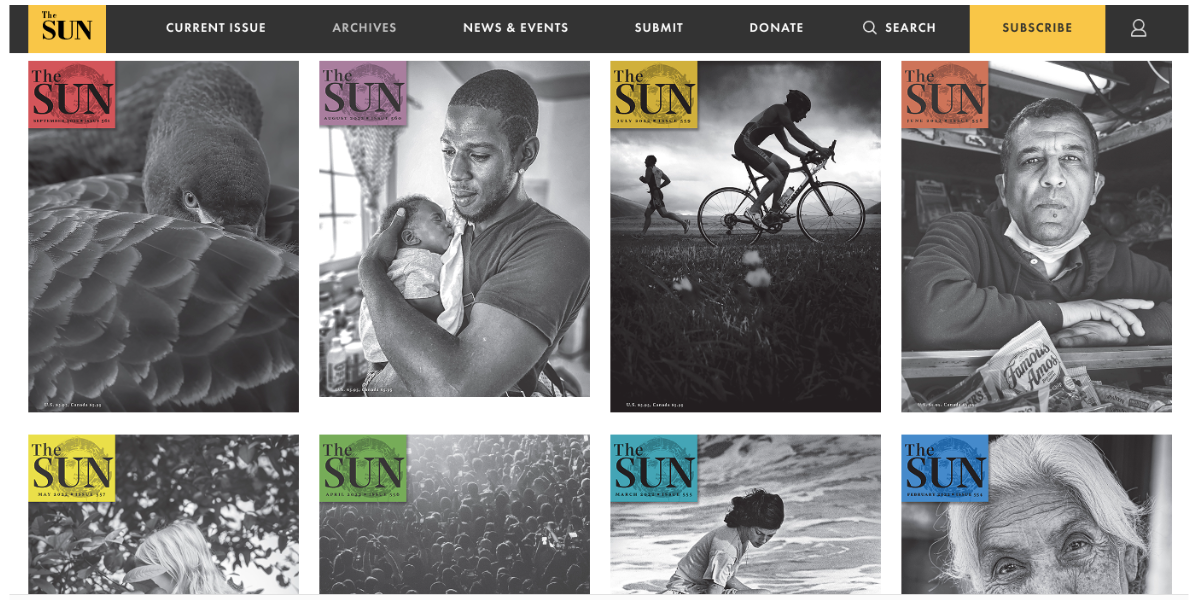The height and width of the screenshot is (600, 1200).
Task: Click the magnifying glass search icon
Action: tap(870, 28)
